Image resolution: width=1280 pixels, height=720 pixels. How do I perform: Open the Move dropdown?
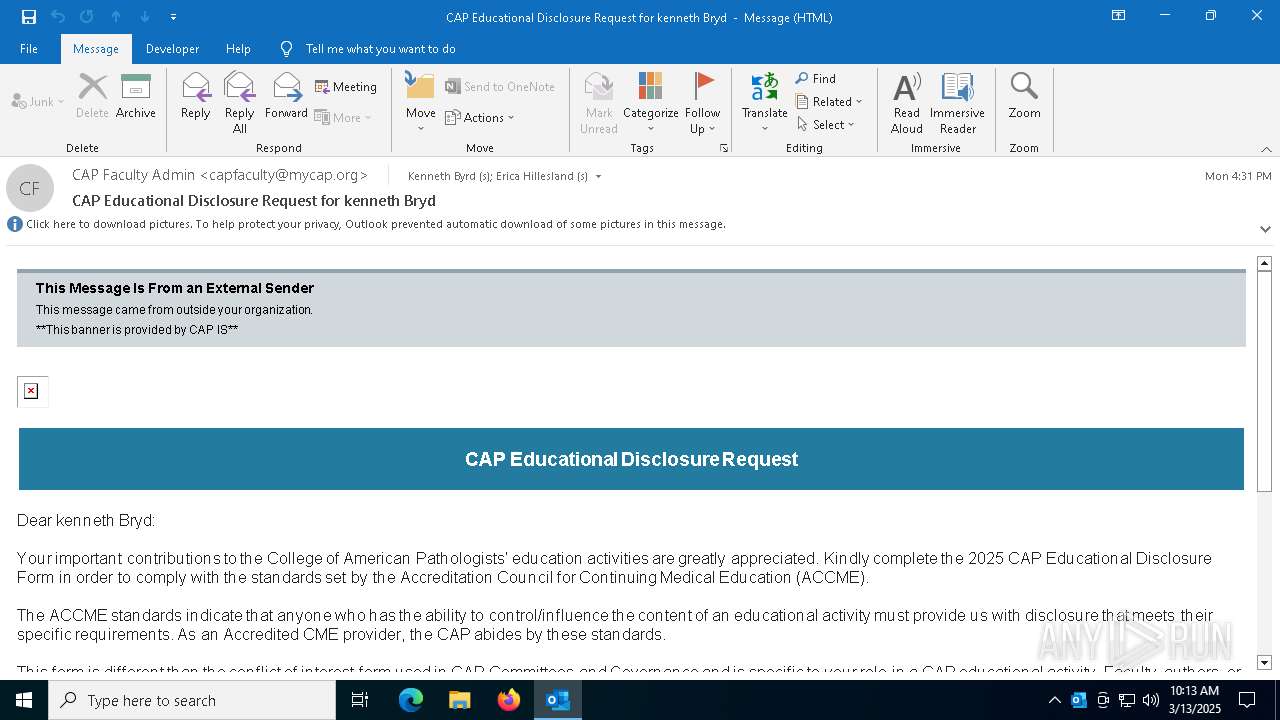[x=420, y=103]
